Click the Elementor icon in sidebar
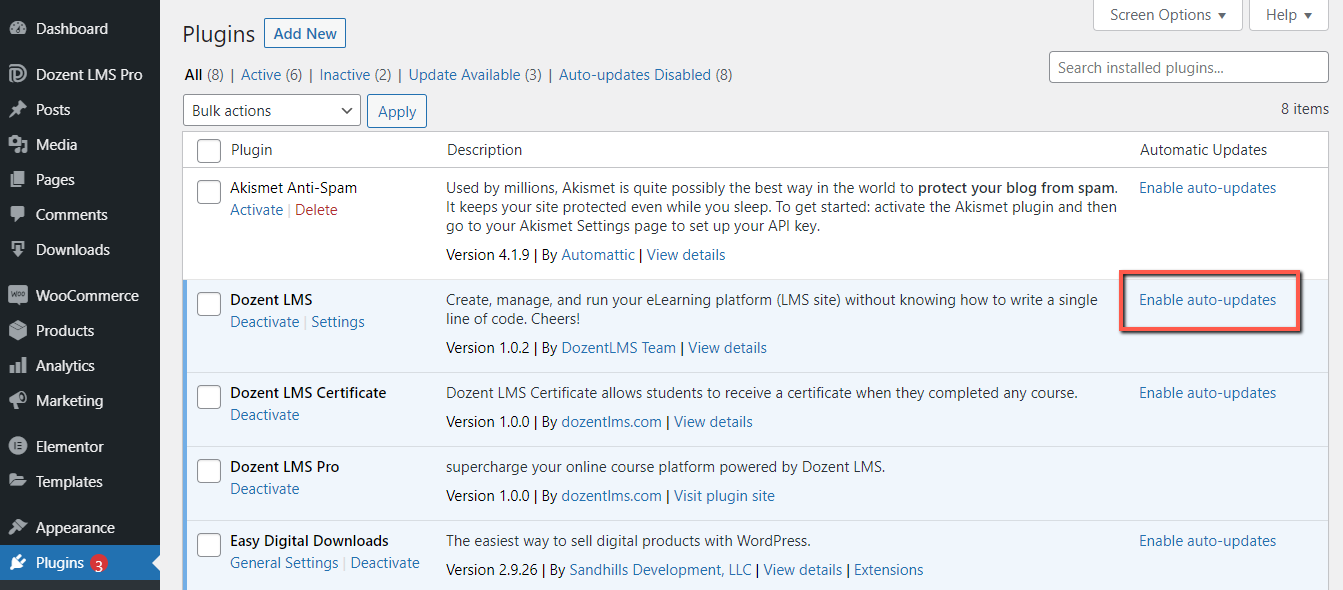Viewport: 1343px width, 590px height. pos(18,447)
